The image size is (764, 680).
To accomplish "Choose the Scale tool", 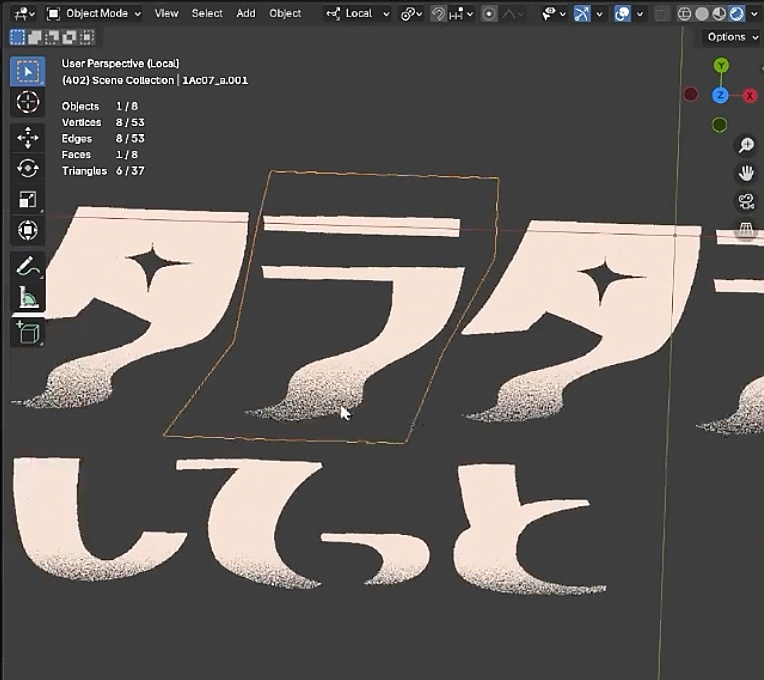I will [28, 199].
